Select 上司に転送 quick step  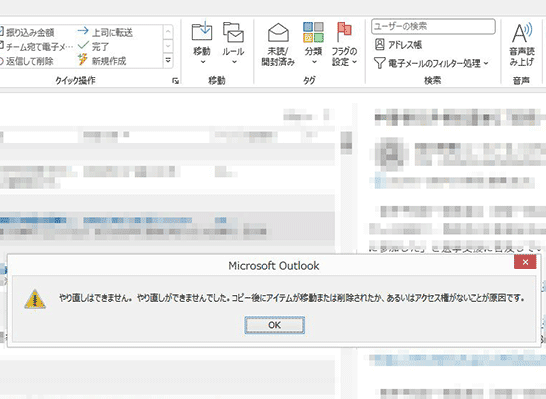[x=105, y=32]
